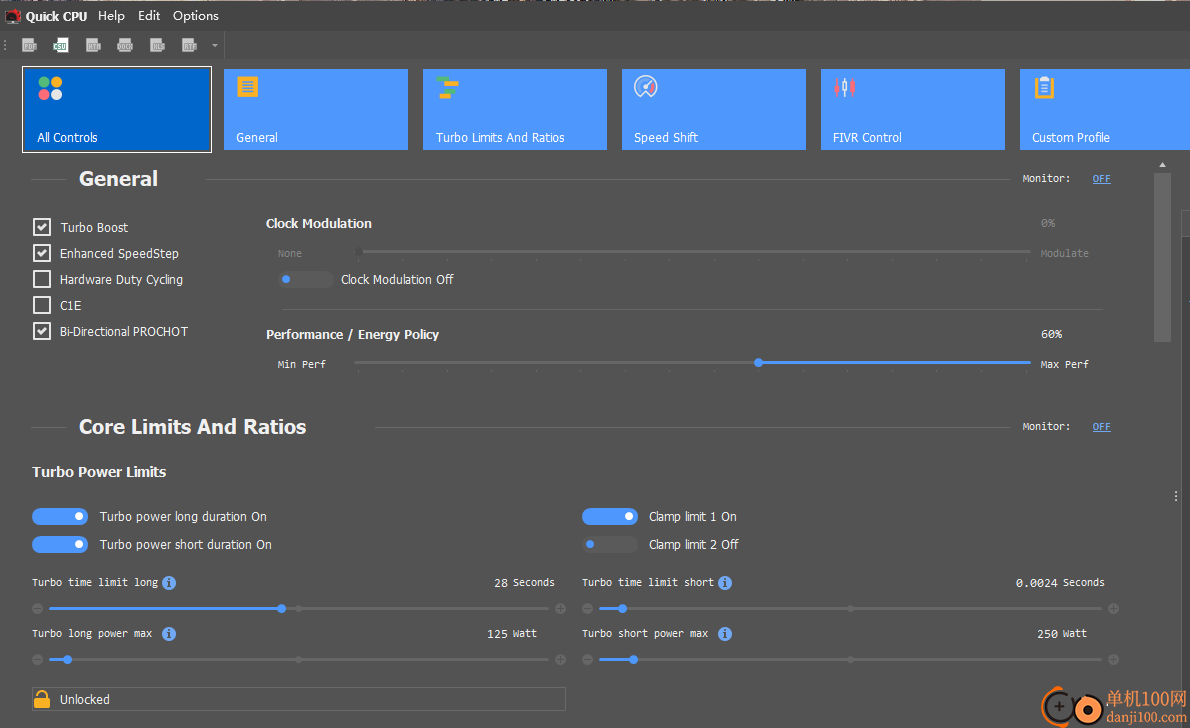The width and height of the screenshot is (1190, 728).
Task: Click the Performance / Energy Policy slider handle
Action: (758, 363)
